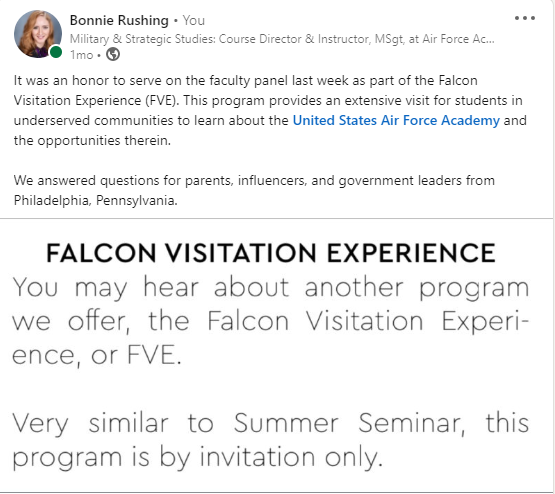Open the FALCON VISITATION EXPERIENCE document heading
Screen dimensions: 555x494
click(x=271, y=253)
